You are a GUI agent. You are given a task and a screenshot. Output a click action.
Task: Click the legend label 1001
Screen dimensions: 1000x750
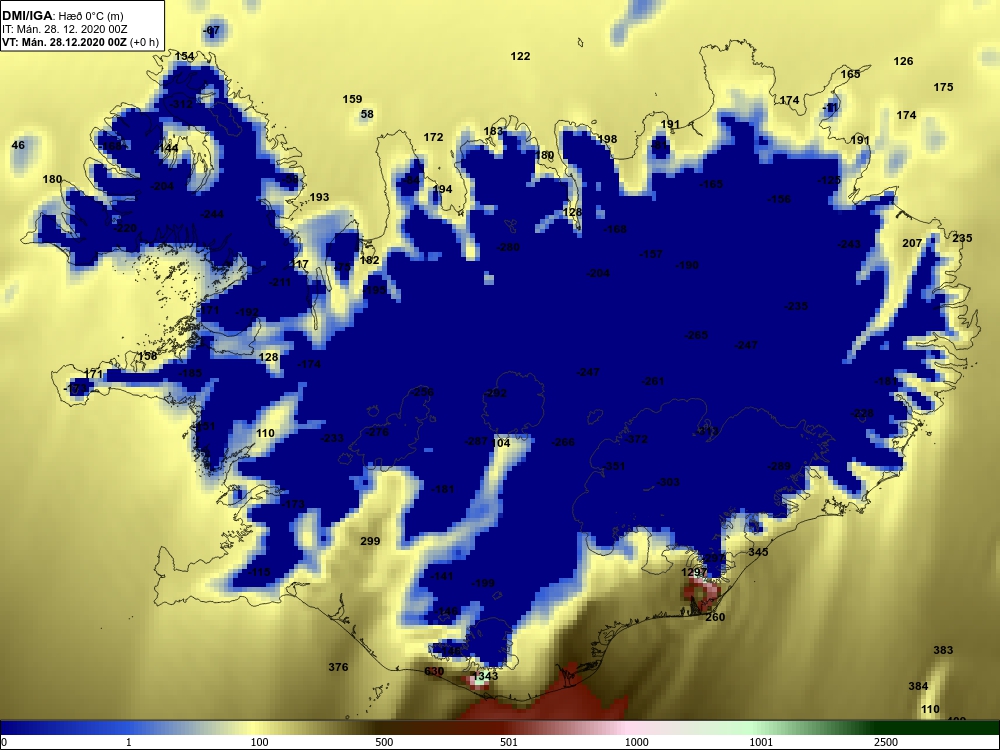761,742
